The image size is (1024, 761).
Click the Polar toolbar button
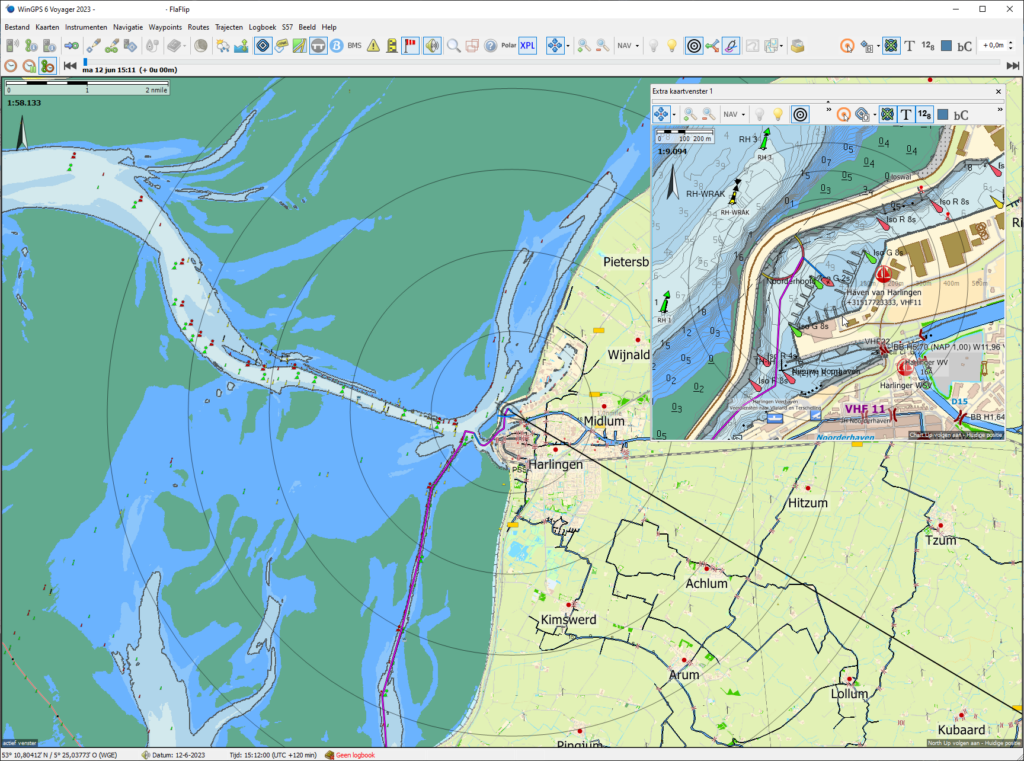pos(509,46)
